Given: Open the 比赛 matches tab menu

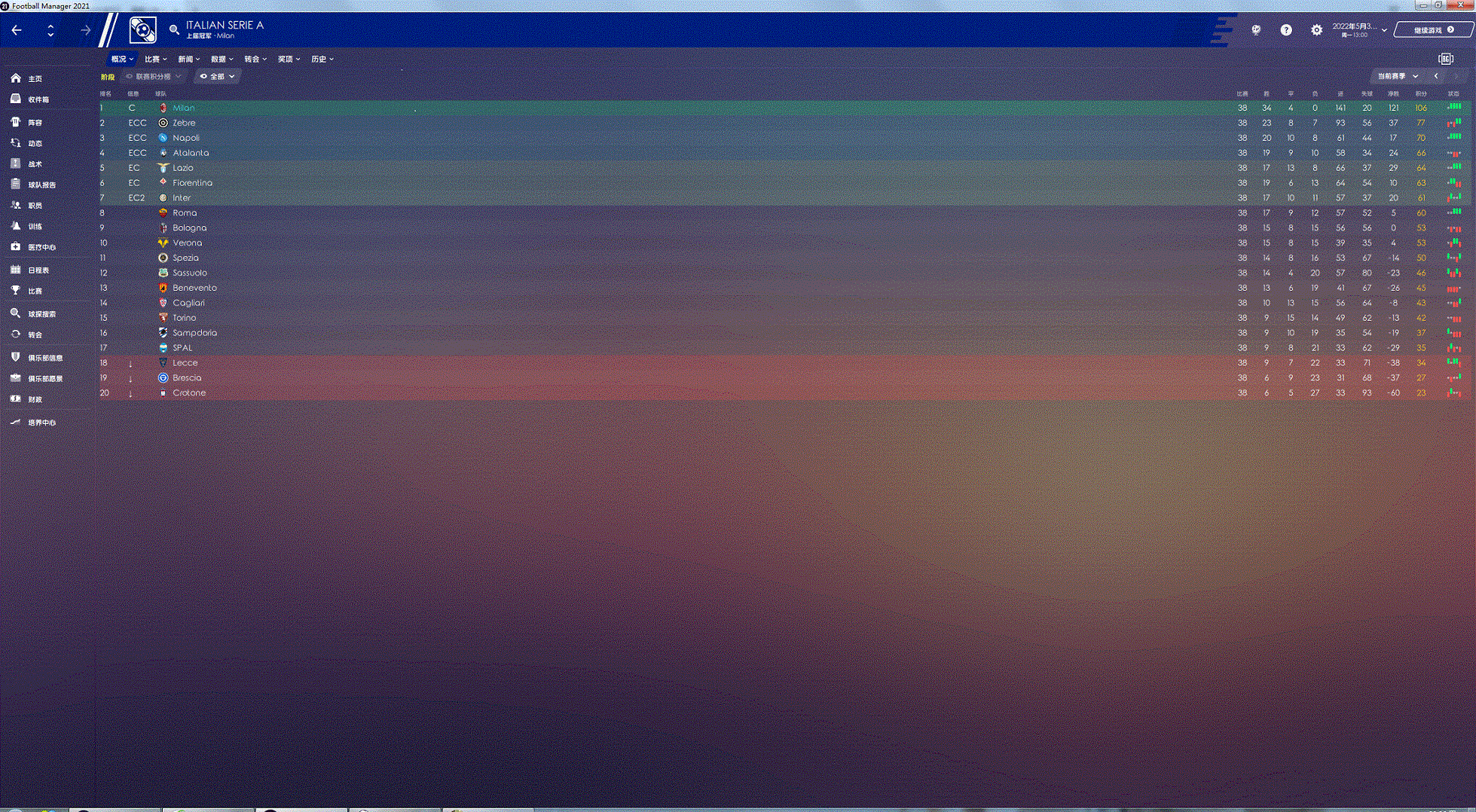Looking at the screenshot, I should 155,59.
